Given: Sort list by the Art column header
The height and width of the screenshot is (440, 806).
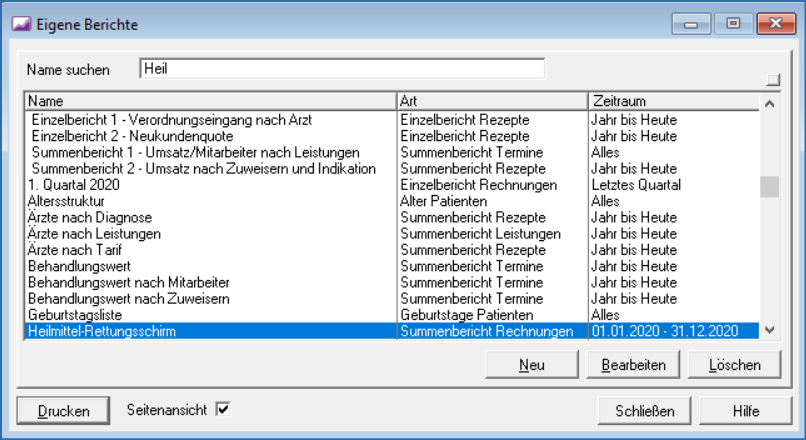Looking at the screenshot, I should click(492, 101).
